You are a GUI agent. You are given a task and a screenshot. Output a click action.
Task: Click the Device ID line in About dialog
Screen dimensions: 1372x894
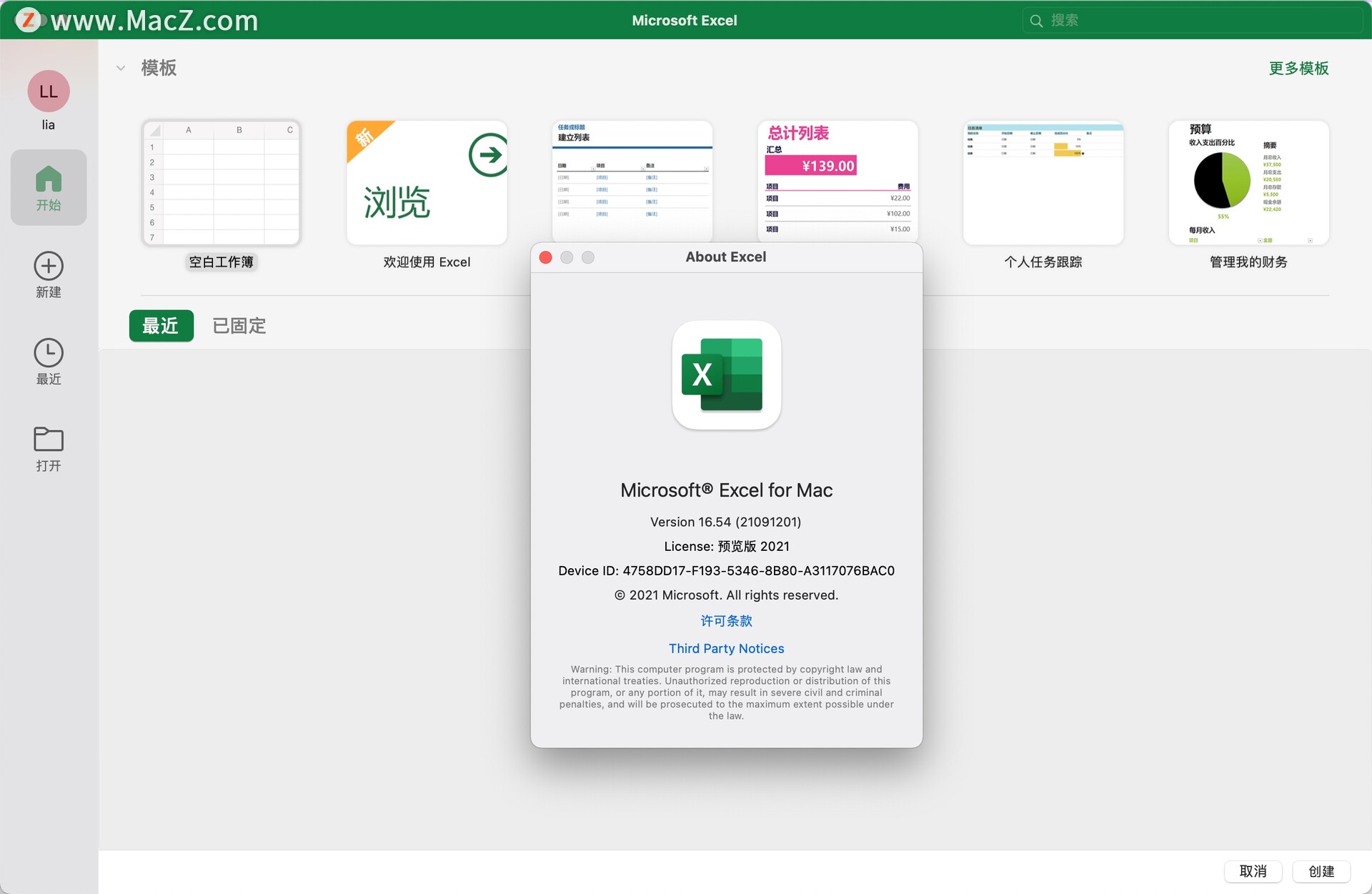point(726,571)
